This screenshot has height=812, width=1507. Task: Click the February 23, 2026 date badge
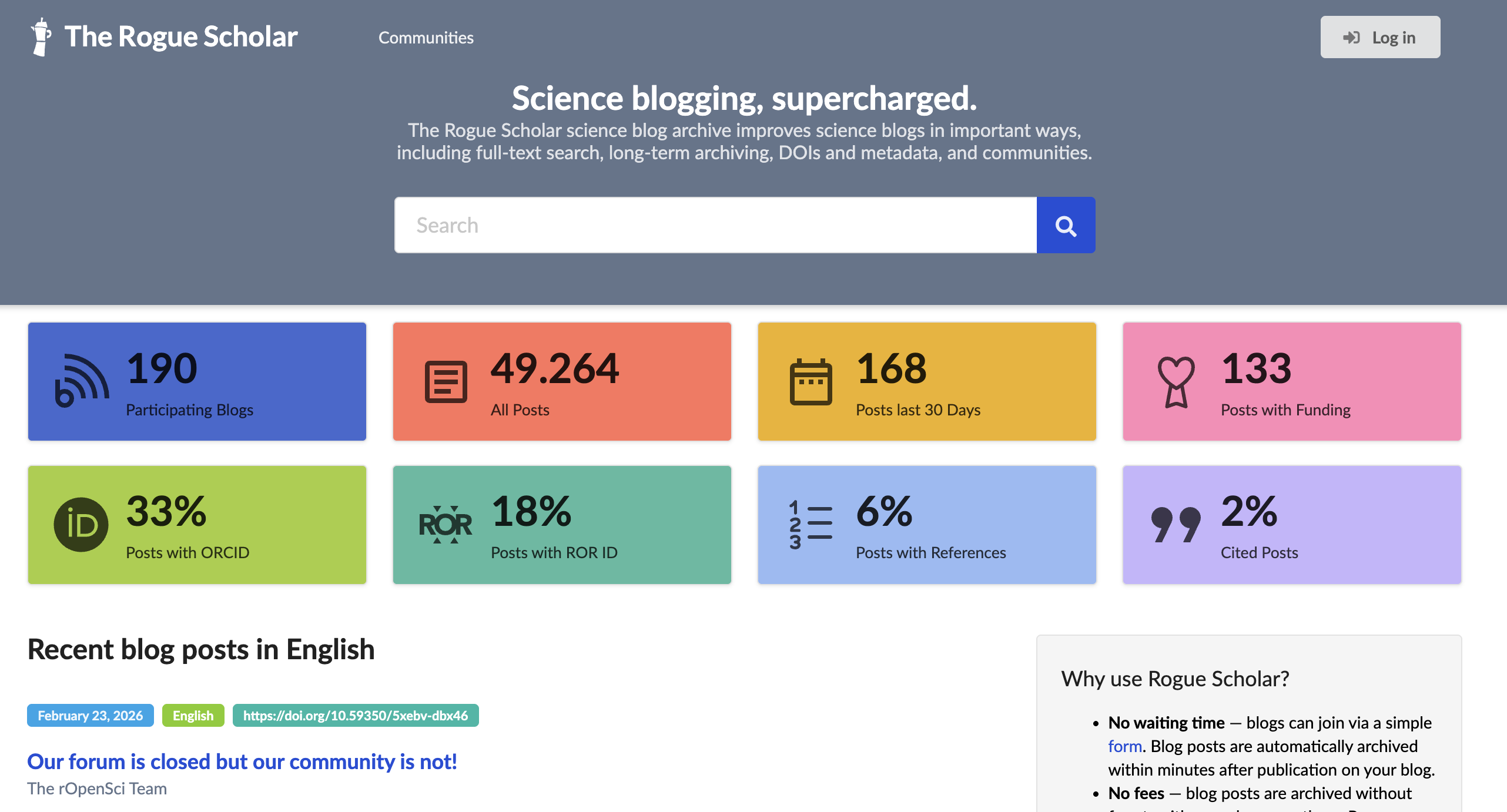click(91, 716)
